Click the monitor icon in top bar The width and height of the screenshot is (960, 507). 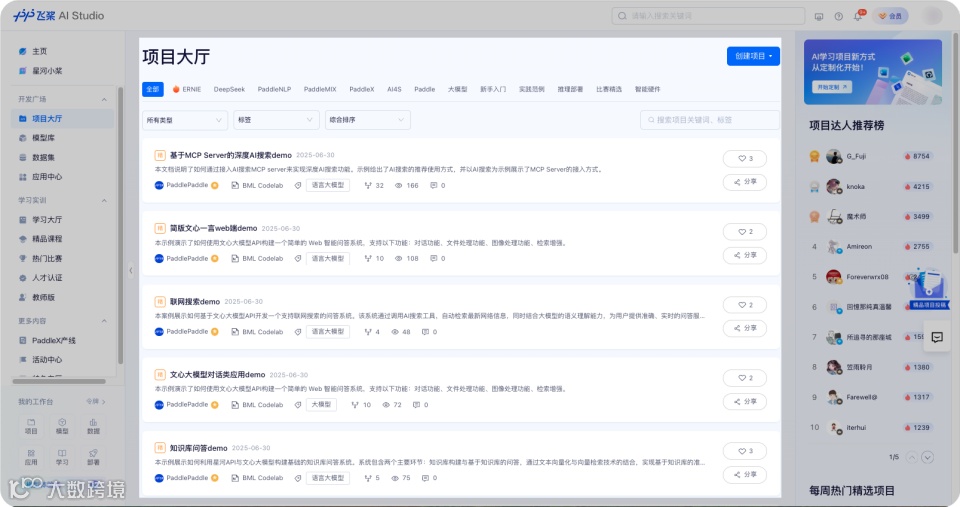(819, 17)
